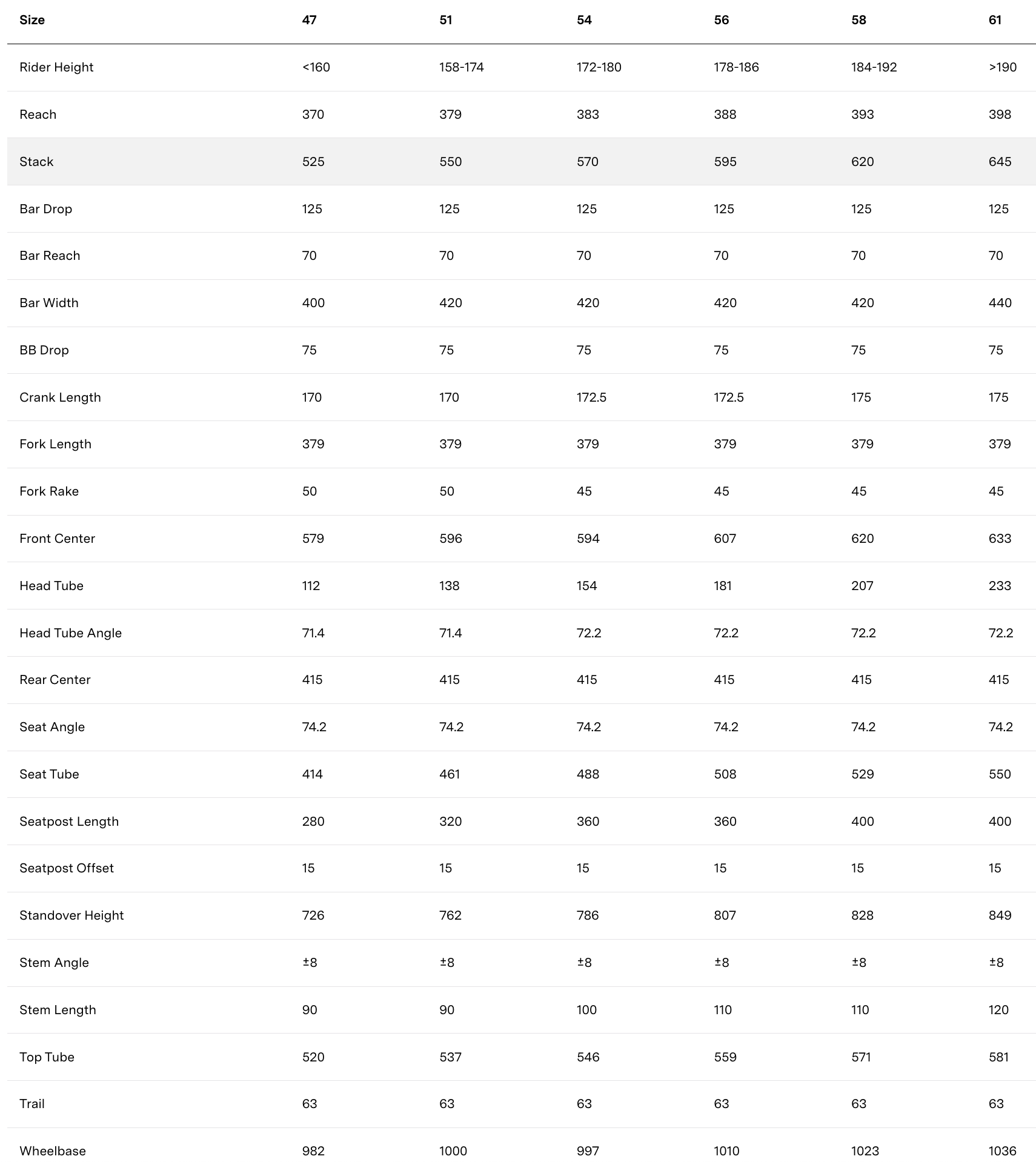This screenshot has width=1036, height=1162.
Task: Select the Bar Width value 440
Action: coord(1000,303)
